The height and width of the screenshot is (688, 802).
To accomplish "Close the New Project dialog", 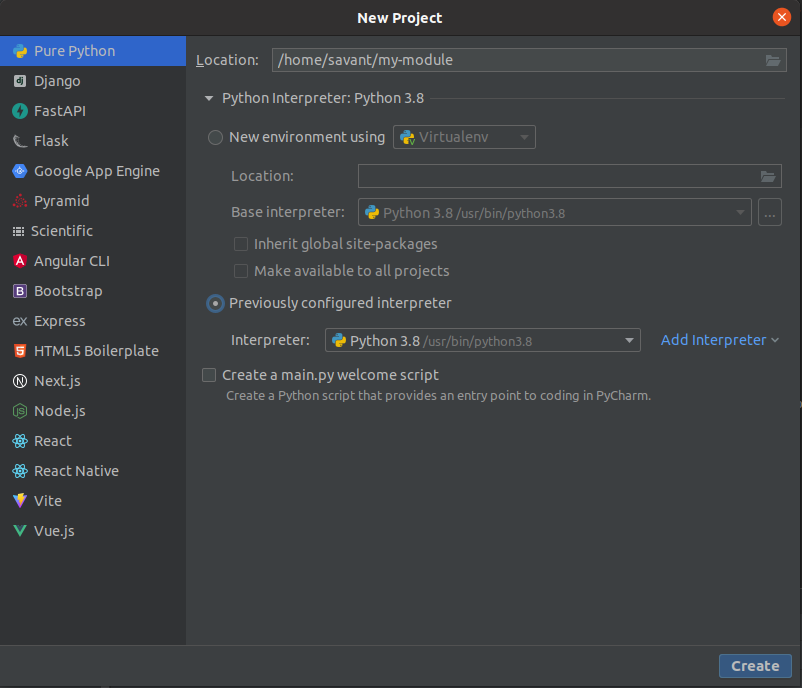I will [782, 17].
